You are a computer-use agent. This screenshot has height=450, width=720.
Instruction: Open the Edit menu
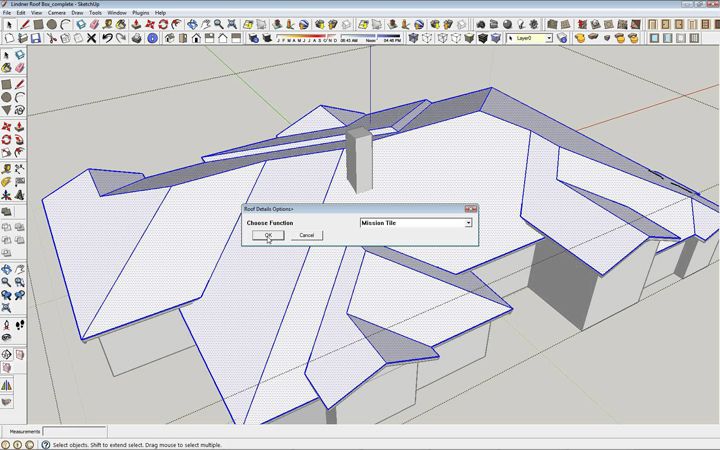(21, 12)
